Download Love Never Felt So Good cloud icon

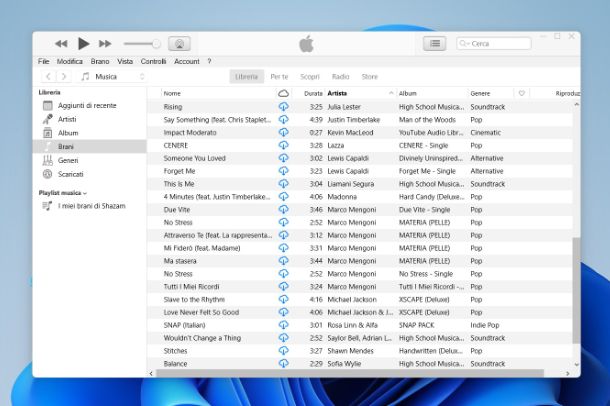pyautogui.click(x=284, y=312)
